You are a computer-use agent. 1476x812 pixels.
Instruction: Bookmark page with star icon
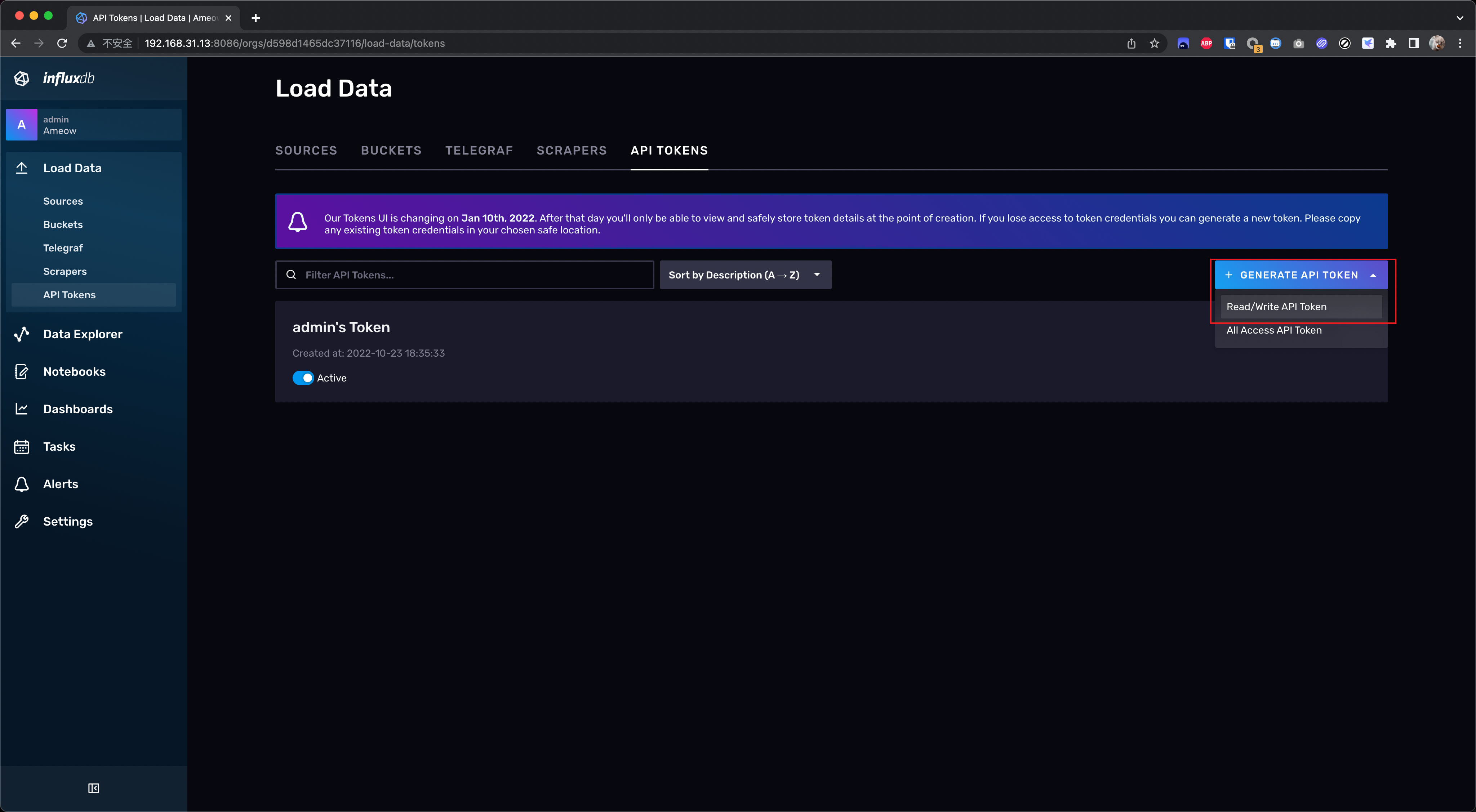click(x=1154, y=44)
